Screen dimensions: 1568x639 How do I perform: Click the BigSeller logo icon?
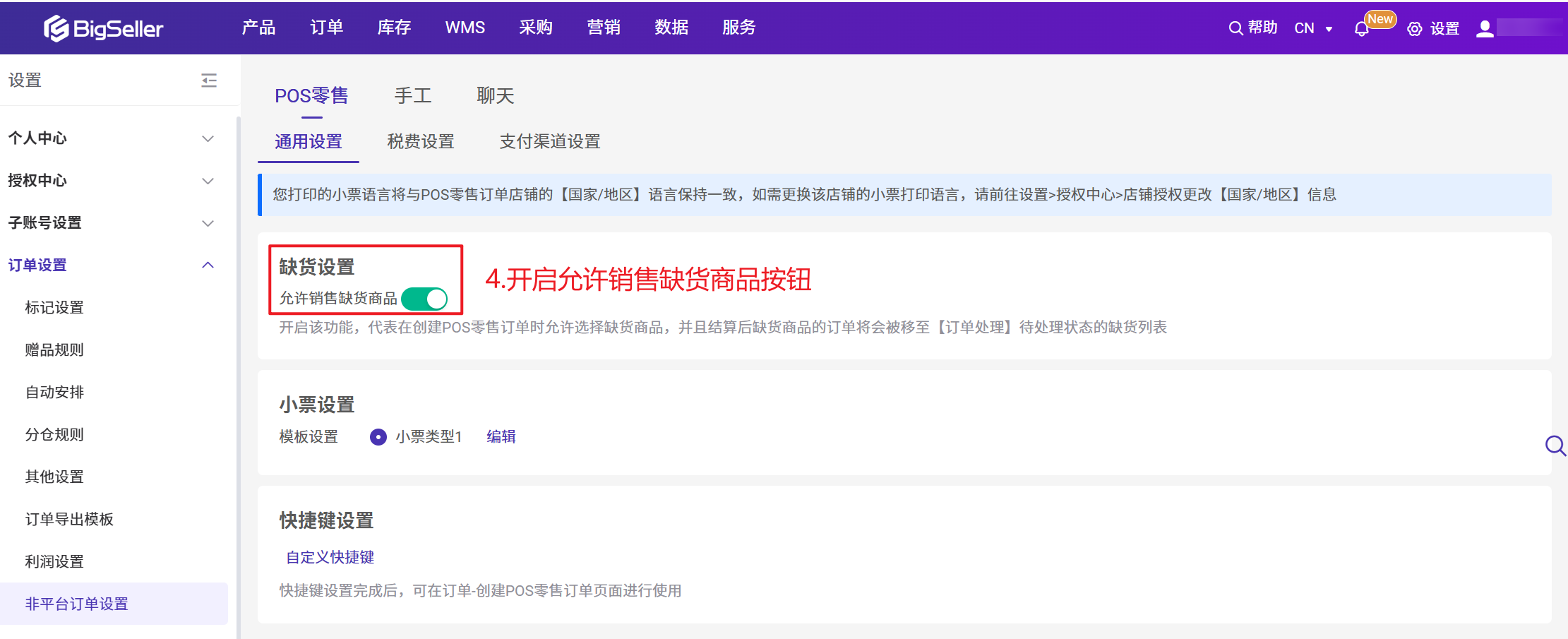(x=56, y=28)
